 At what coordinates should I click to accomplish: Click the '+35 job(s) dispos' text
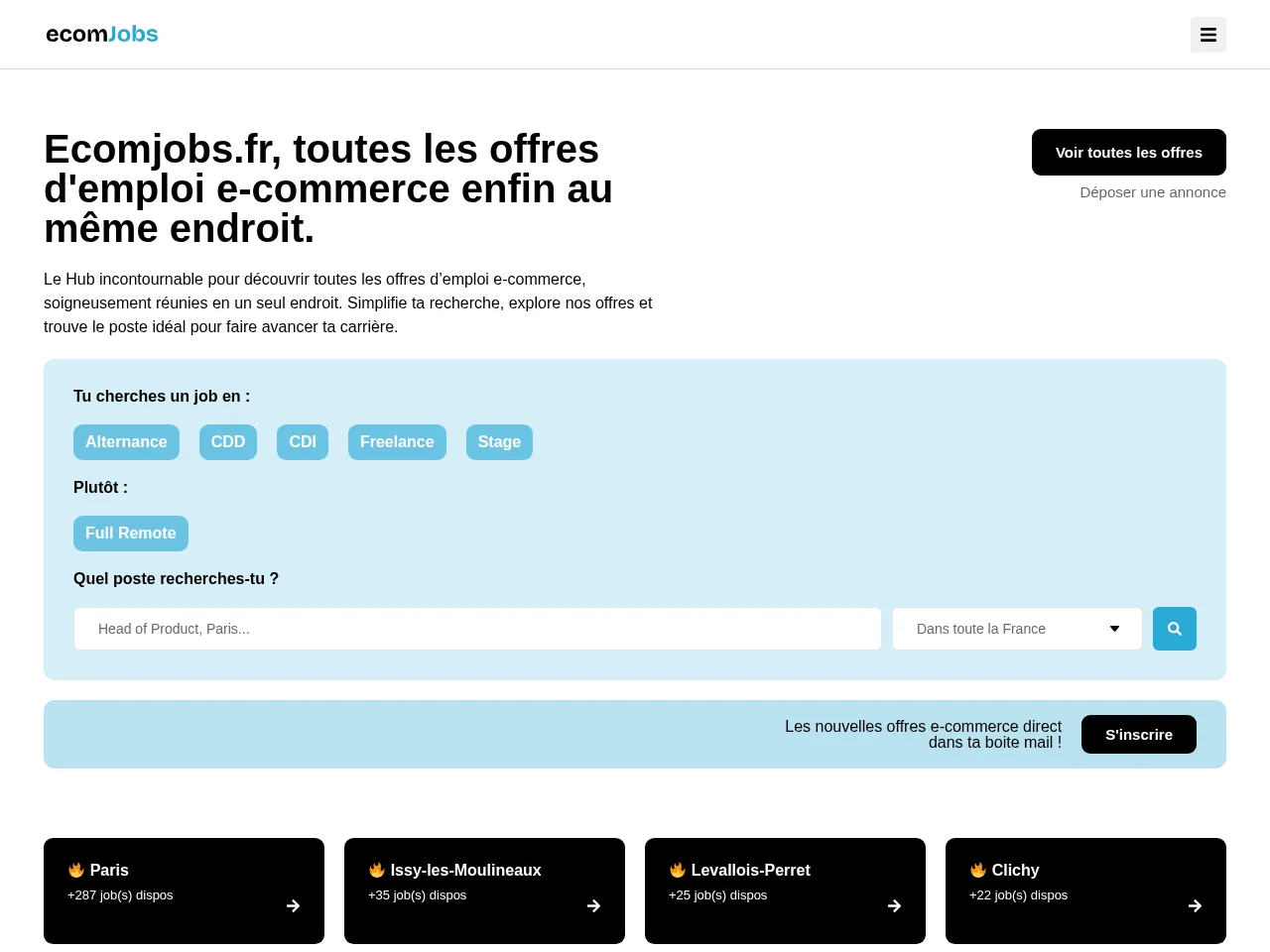click(x=417, y=895)
